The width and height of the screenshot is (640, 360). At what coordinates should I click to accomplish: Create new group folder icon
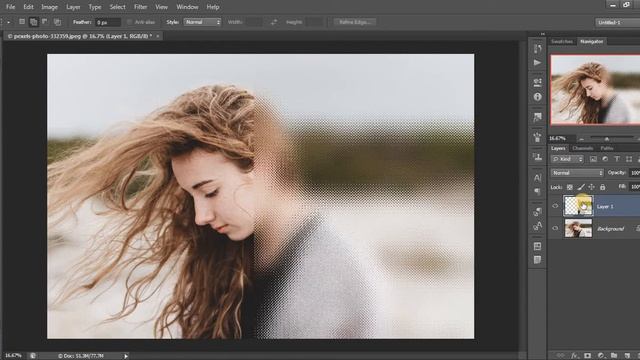pyautogui.click(x=614, y=356)
